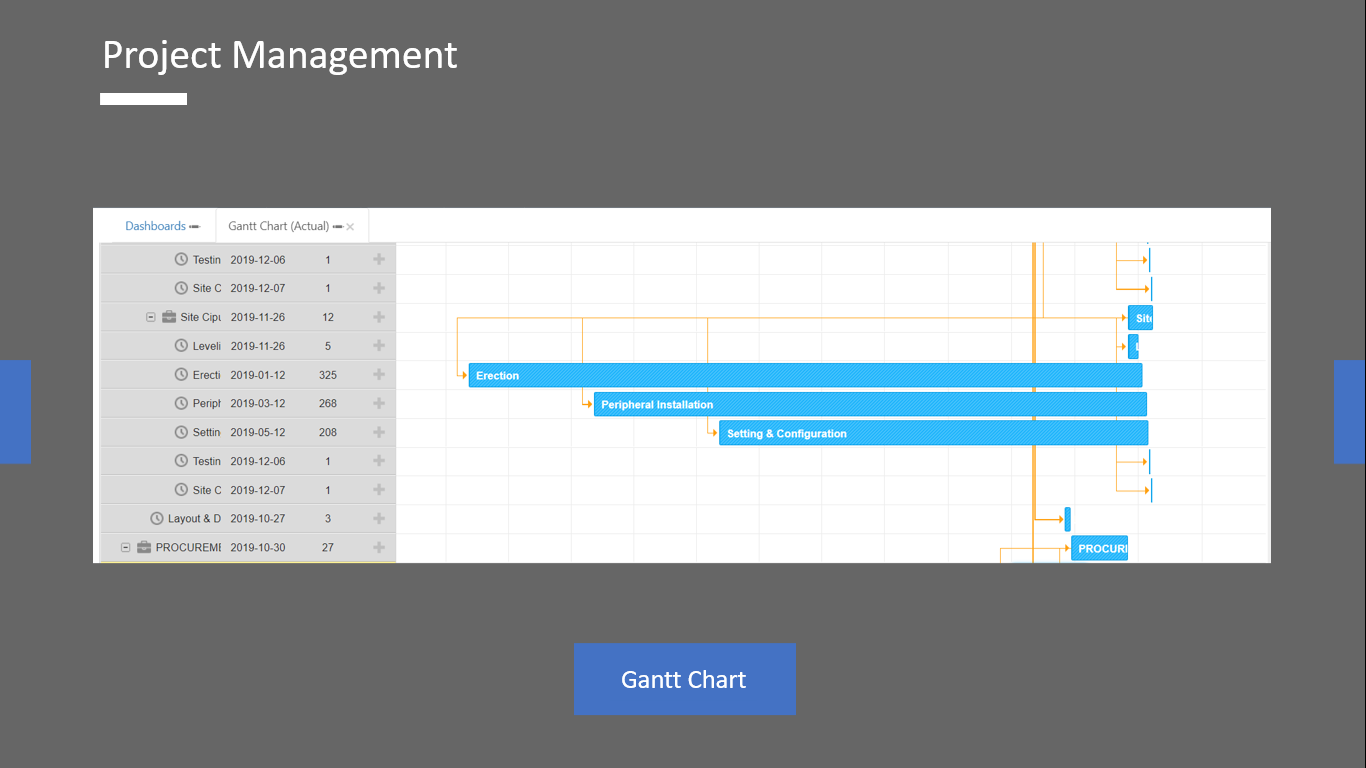
Task: Click the plus icon beside the PROCUREMENT row
Action: [x=379, y=547]
